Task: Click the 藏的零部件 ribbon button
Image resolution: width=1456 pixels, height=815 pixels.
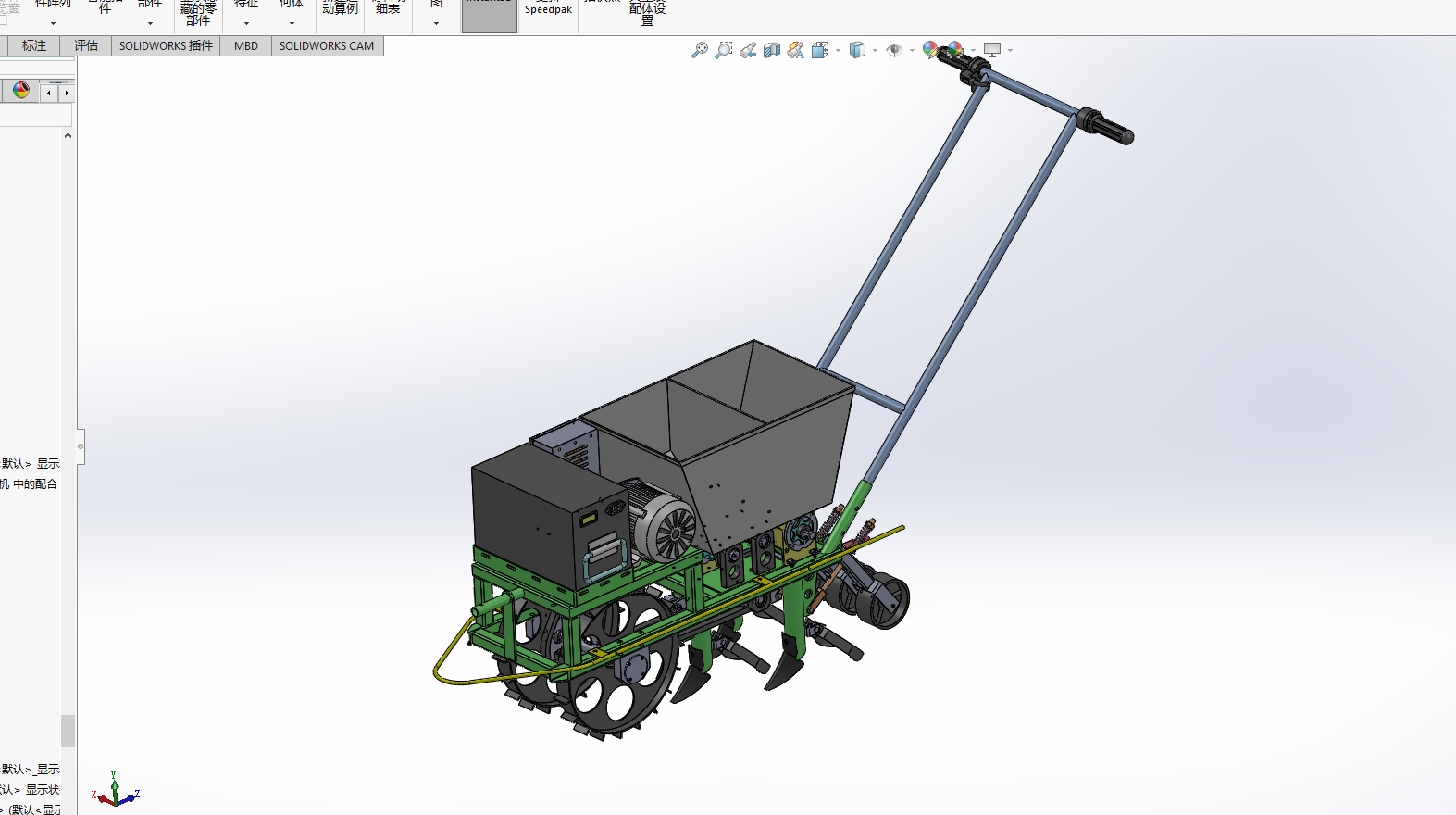Action: click(198, 13)
